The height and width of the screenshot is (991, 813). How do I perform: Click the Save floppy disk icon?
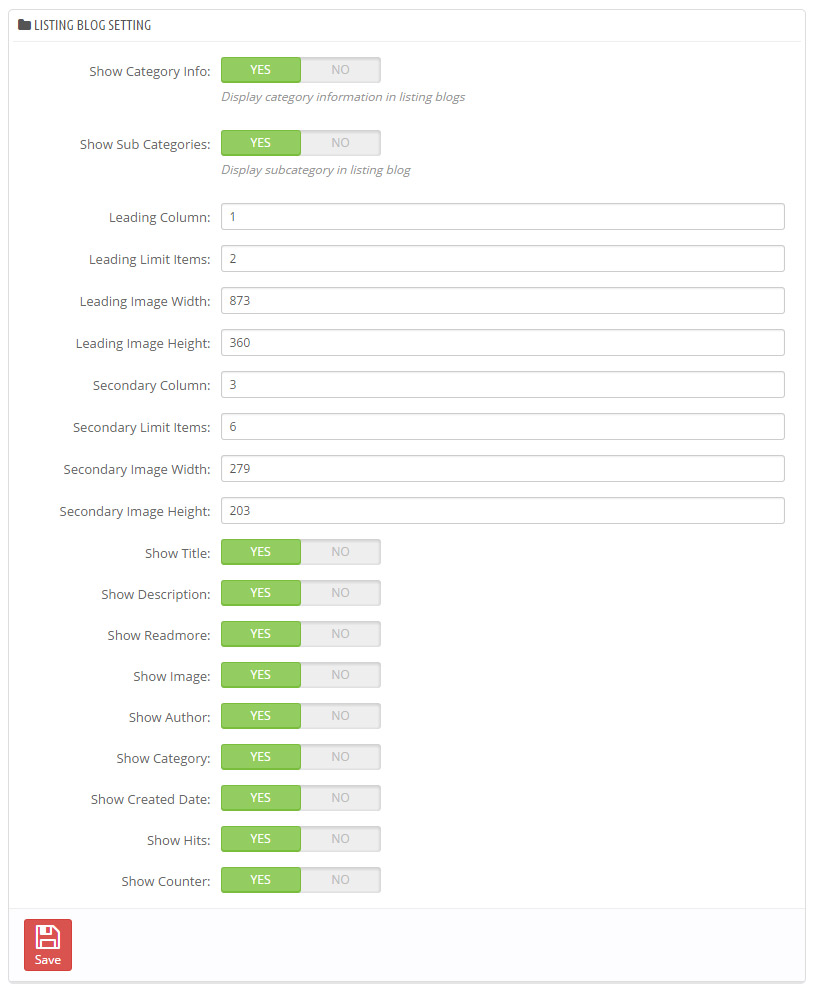coord(47,937)
